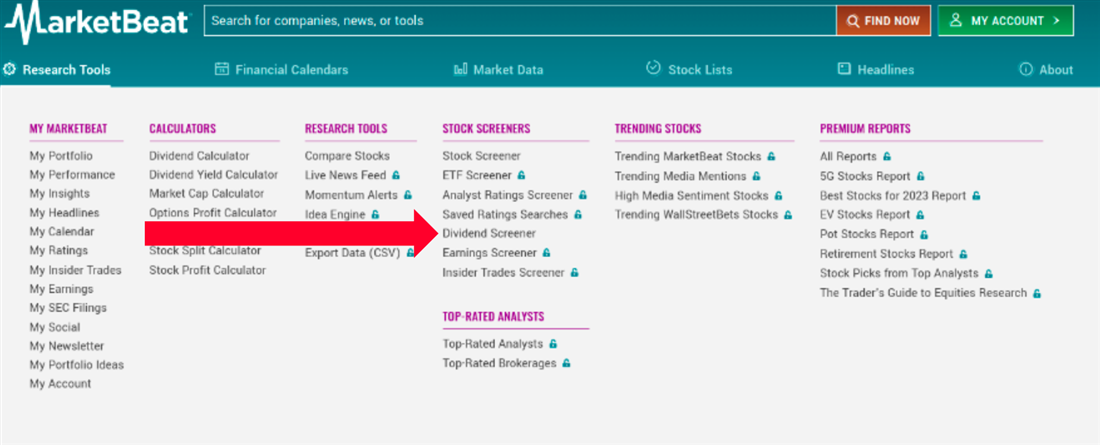The width and height of the screenshot is (1100, 445).
Task: Open My Account link in the menu list
Action: 60,384
